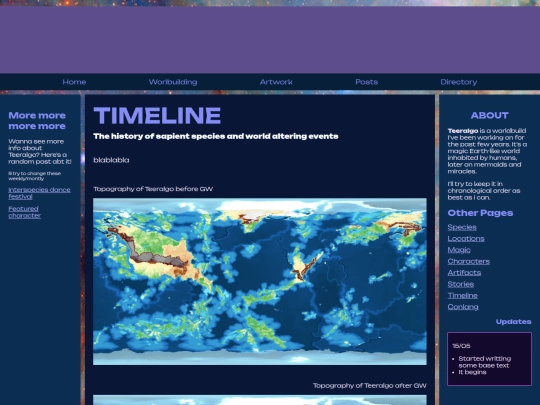Open the Conlang page link
The image size is (540, 405).
(463, 307)
